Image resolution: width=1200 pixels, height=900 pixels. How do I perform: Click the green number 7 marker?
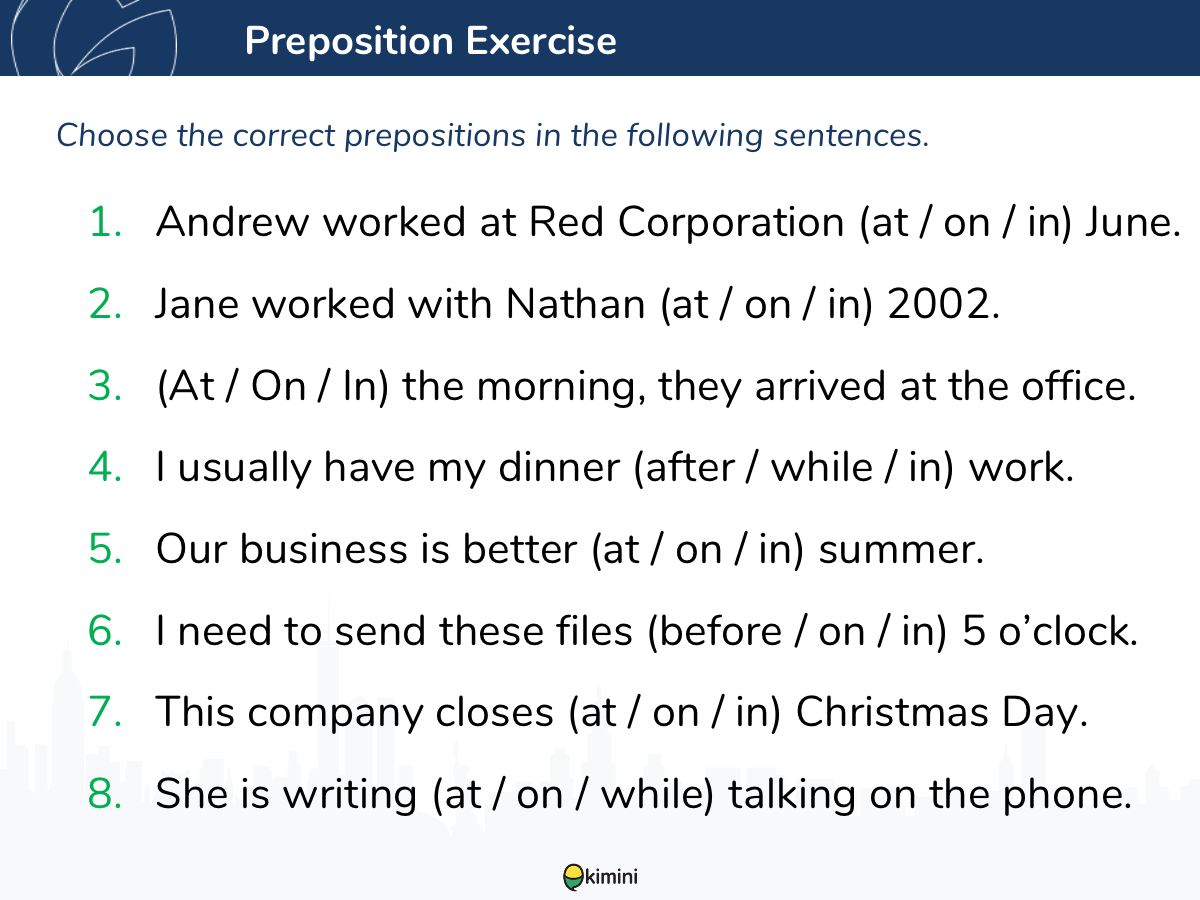click(x=105, y=714)
